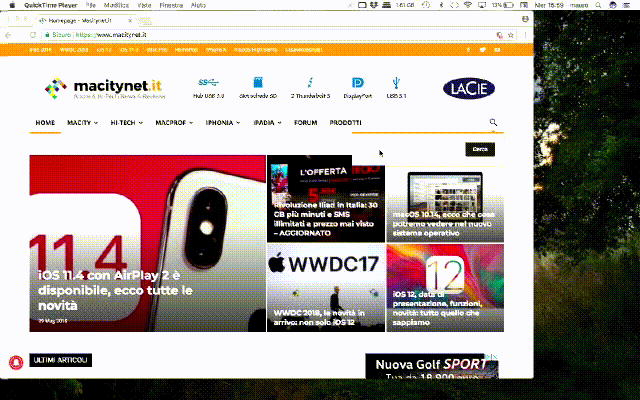The image size is (640, 400).
Task: Open the Vista menu
Action: click(144, 5)
